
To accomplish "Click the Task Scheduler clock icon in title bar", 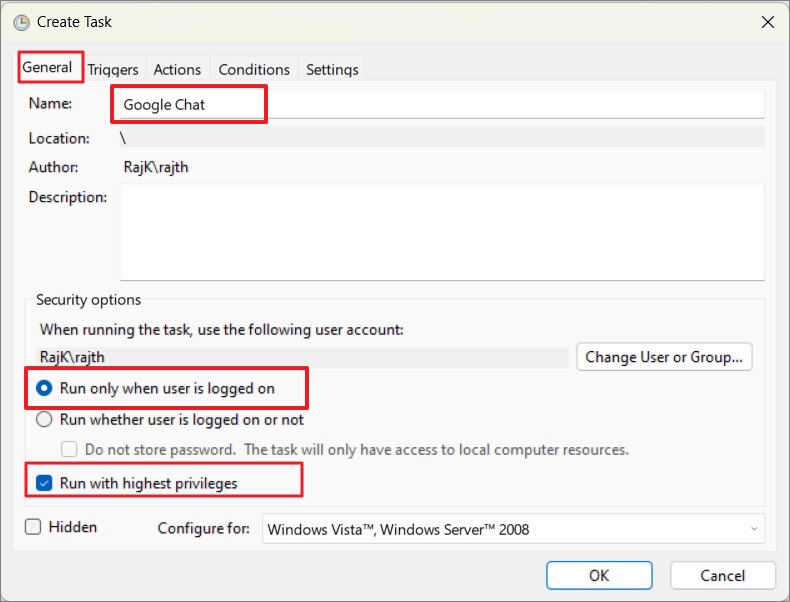I will [21, 23].
